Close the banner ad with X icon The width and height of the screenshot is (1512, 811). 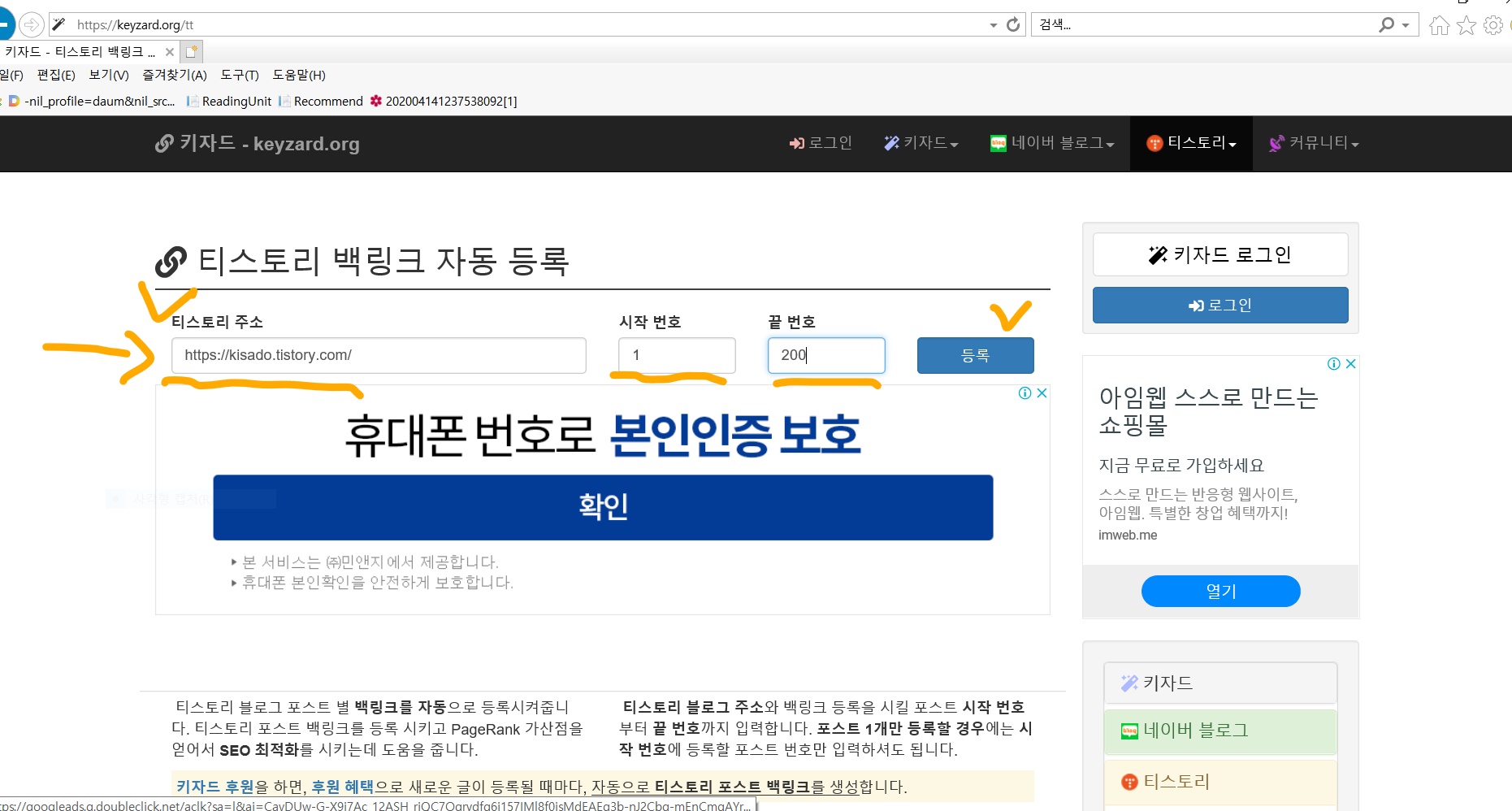(x=1042, y=393)
